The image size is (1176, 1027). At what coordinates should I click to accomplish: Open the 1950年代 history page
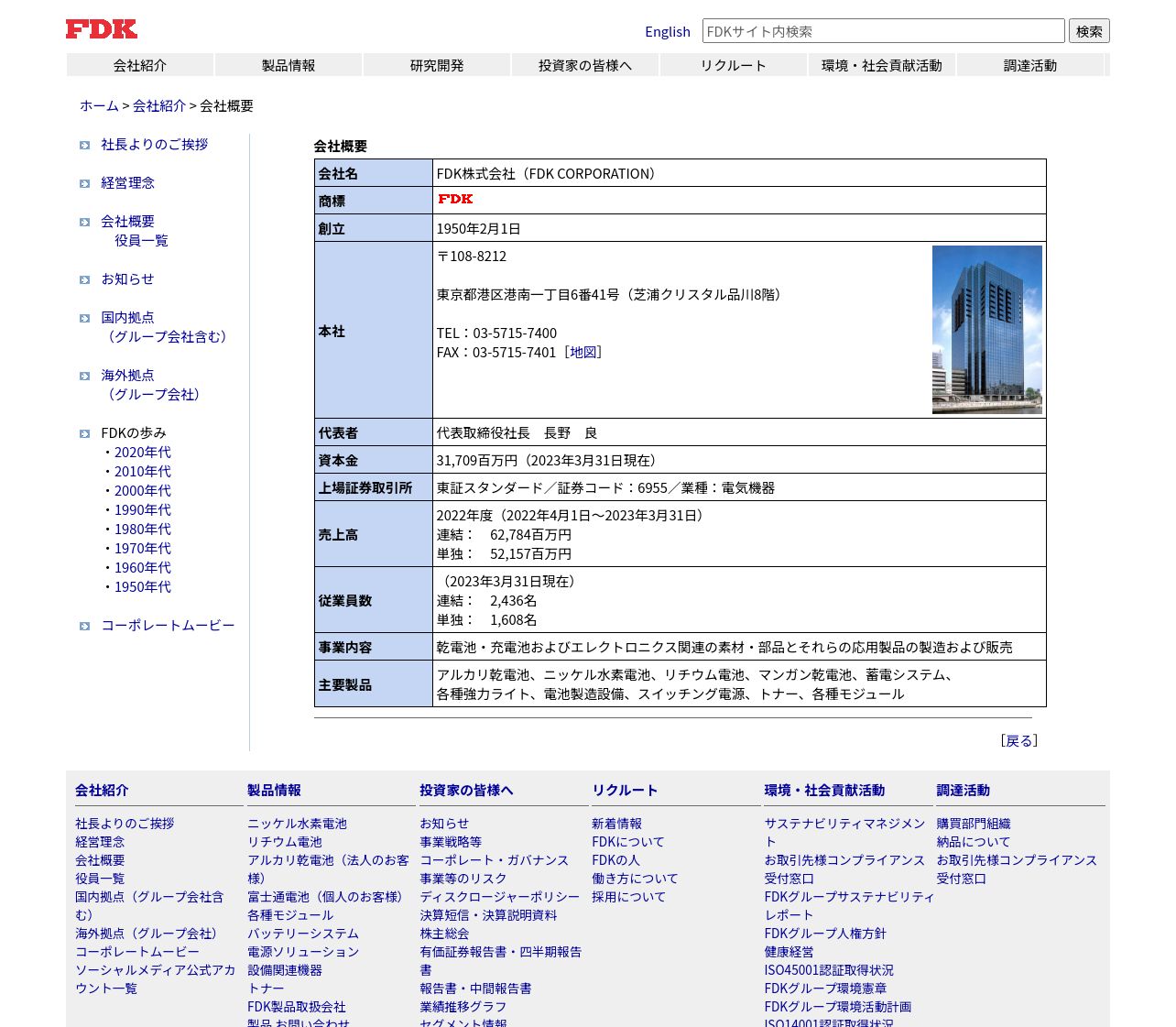coord(143,587)
